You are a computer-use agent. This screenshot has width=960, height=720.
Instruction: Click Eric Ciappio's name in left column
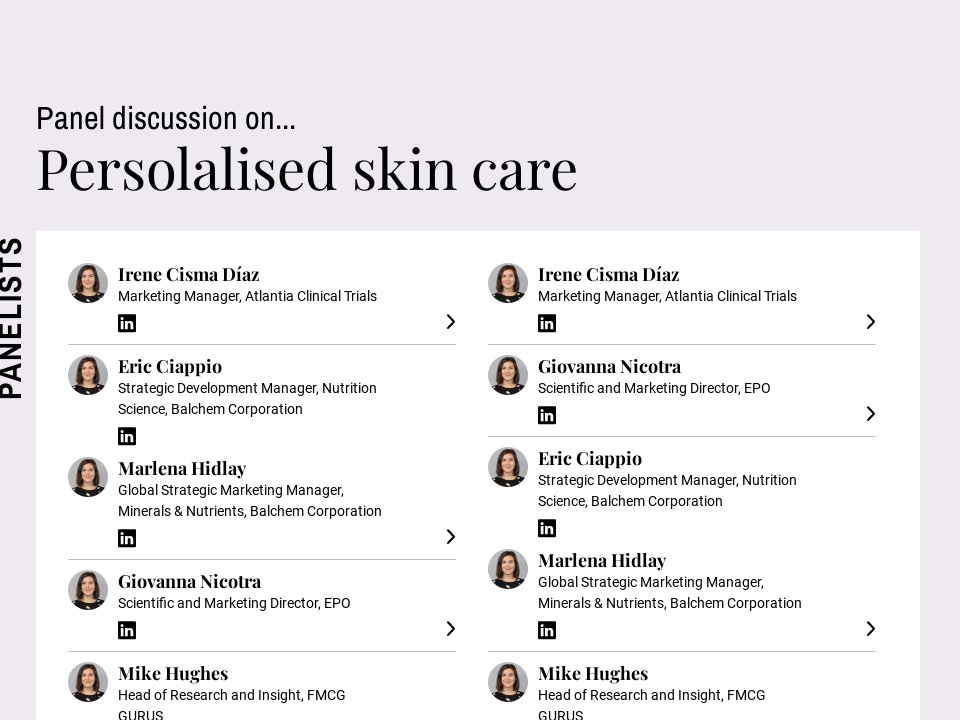pyautogui.click(x=170, y=366)
